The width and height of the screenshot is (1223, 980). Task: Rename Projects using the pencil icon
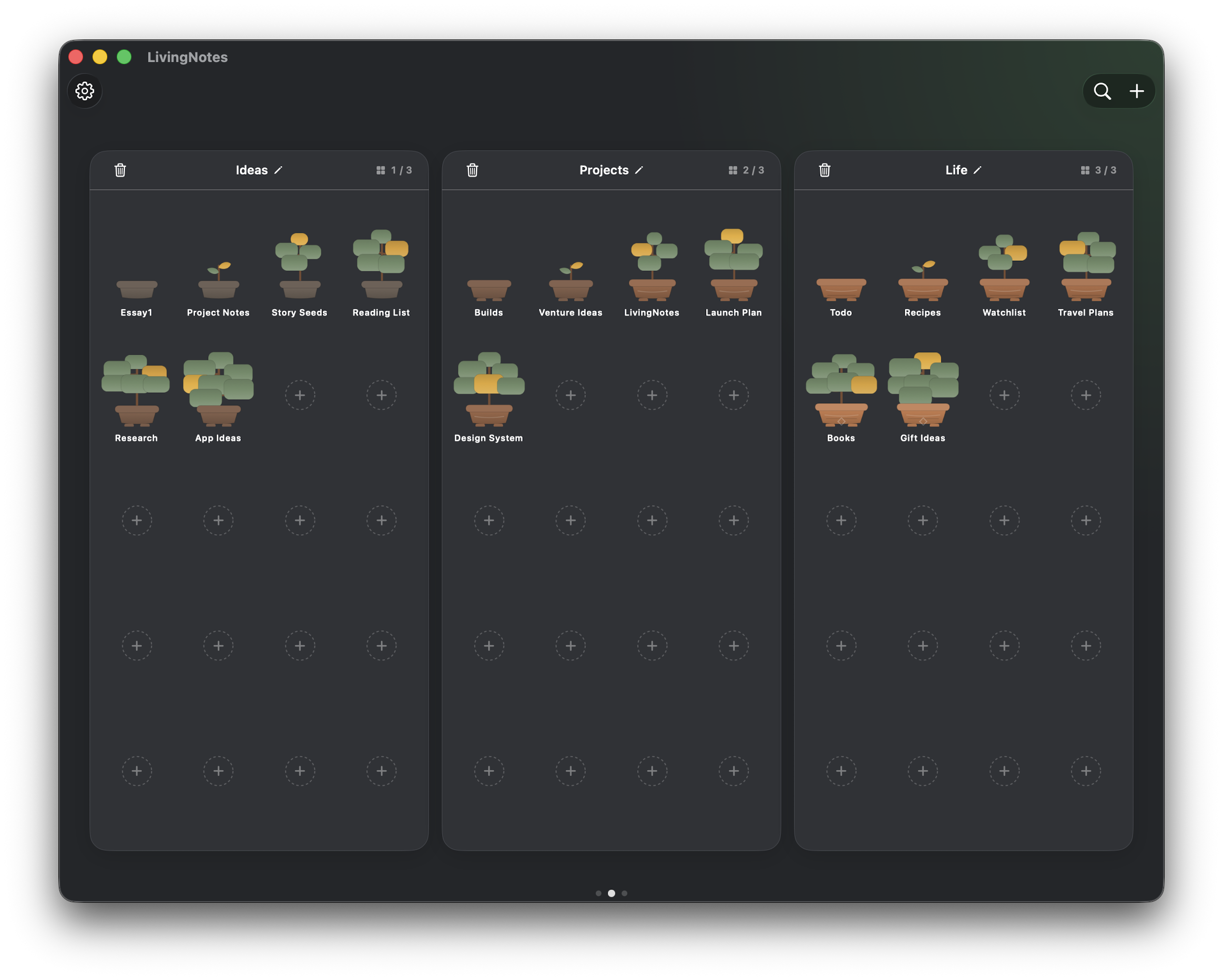(639, 170)
